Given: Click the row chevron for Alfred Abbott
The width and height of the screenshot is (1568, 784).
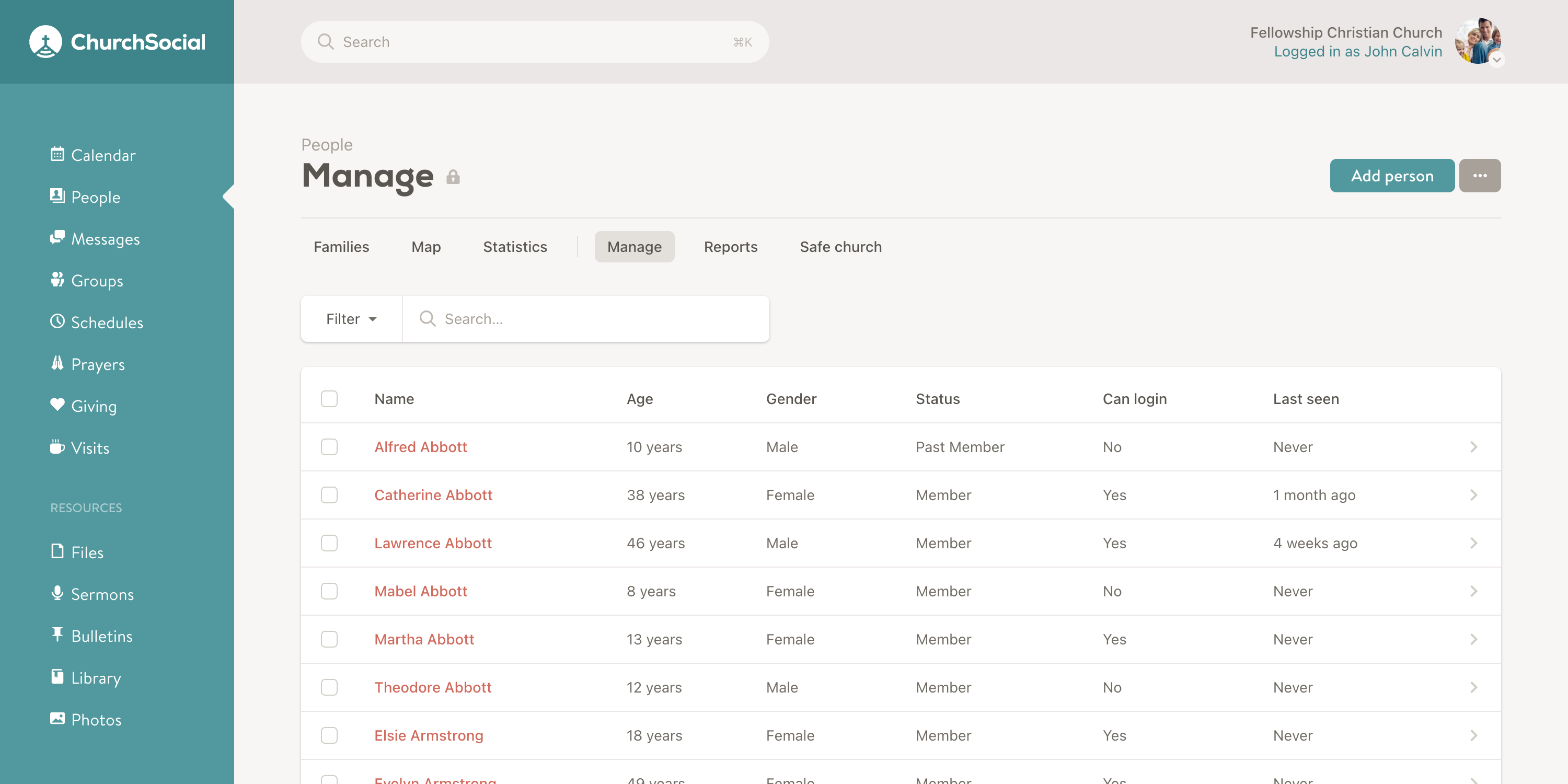Looking at the screenshot, I should (1473, 447).
